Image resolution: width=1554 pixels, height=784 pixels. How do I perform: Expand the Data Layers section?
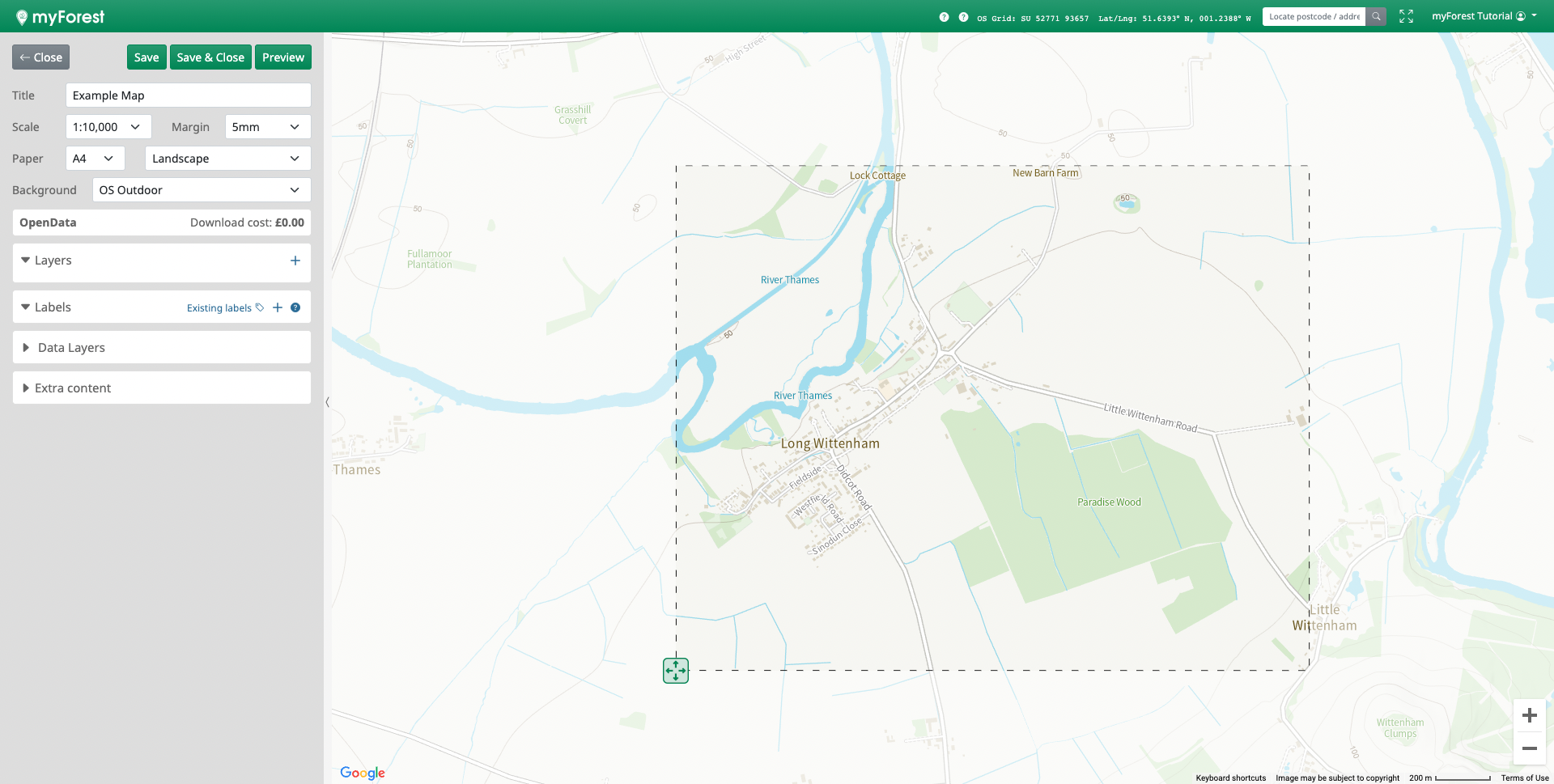point(71,348)
